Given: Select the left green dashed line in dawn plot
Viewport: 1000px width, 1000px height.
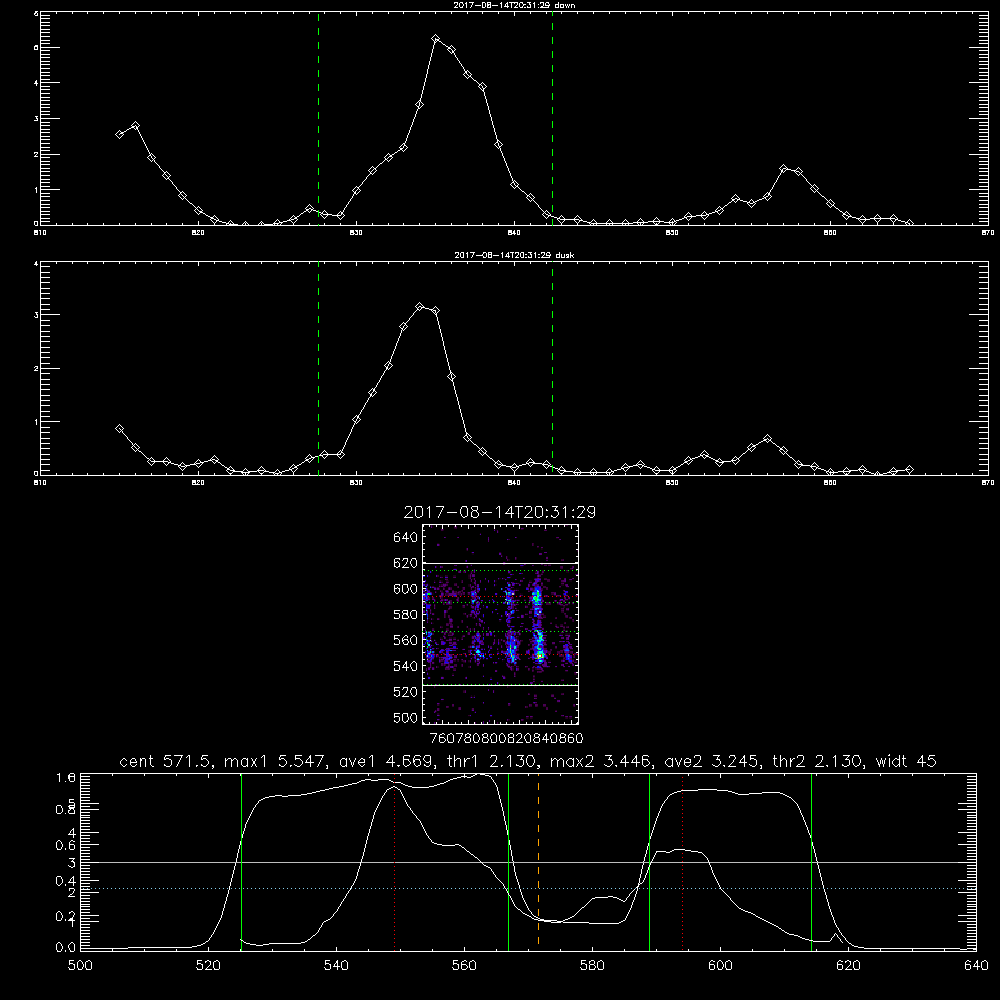Looking at the screenshot, I should click(x=318, y=119).
